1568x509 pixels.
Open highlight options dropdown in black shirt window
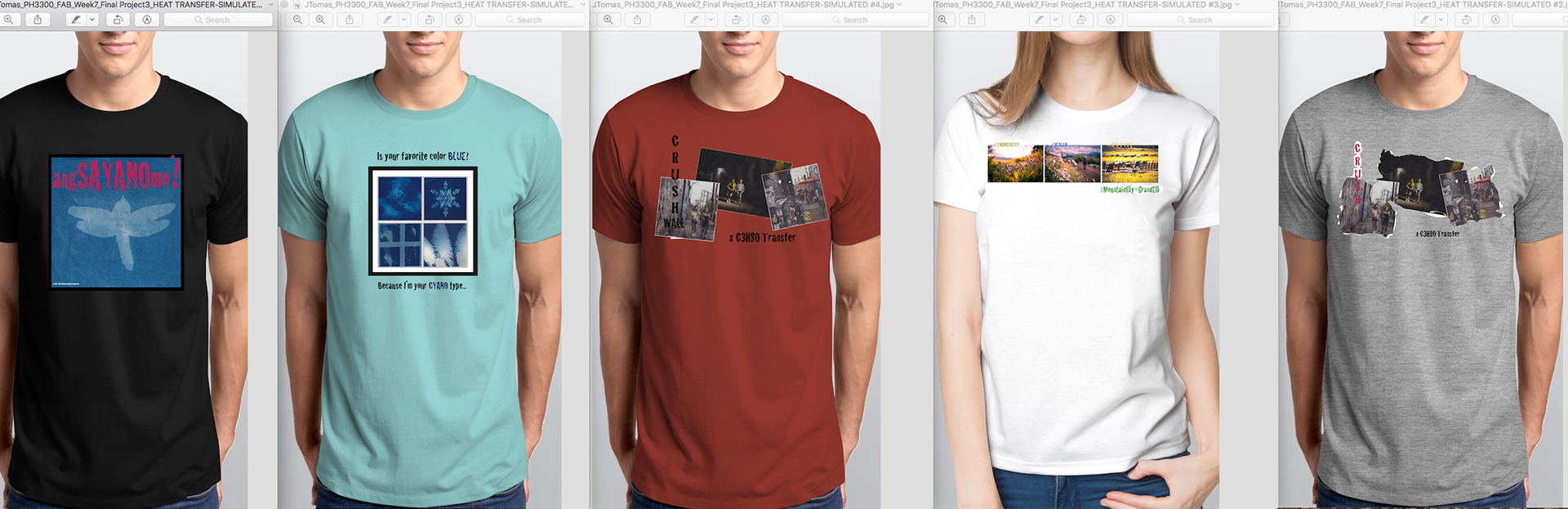click(91, 20)
